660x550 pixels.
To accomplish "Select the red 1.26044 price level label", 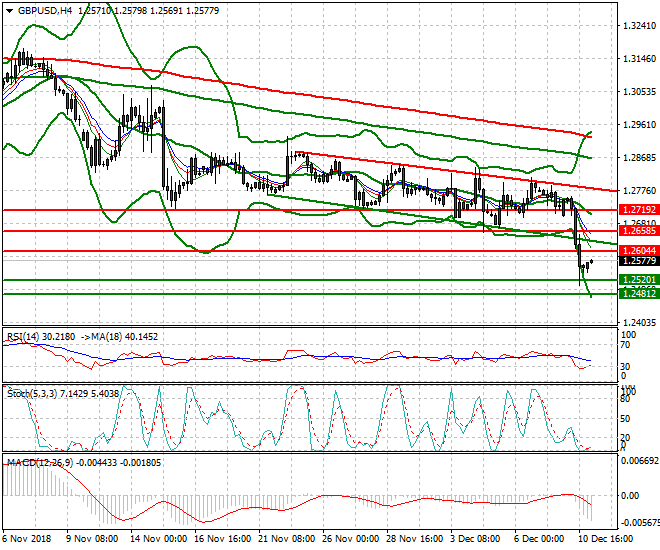I will [639, 251].
